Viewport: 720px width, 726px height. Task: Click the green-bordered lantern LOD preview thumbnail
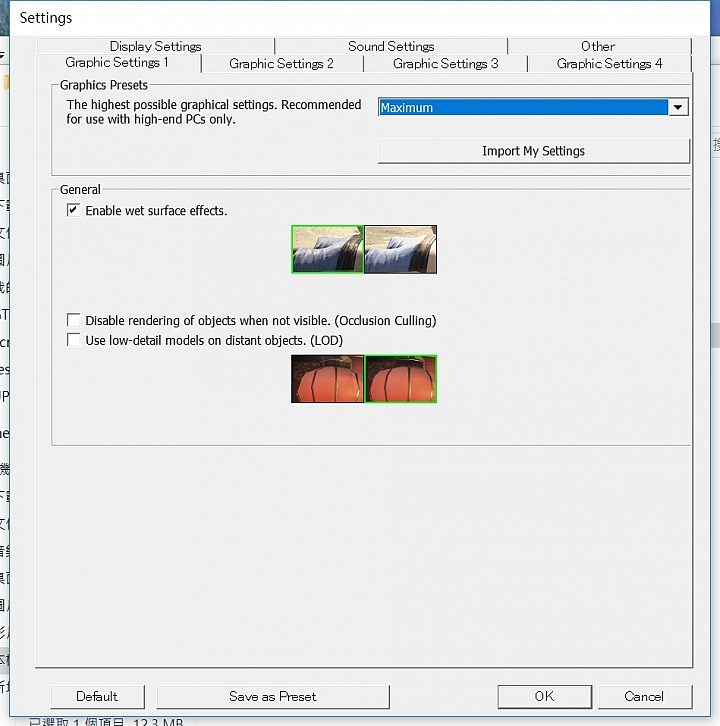coord(401,379)
